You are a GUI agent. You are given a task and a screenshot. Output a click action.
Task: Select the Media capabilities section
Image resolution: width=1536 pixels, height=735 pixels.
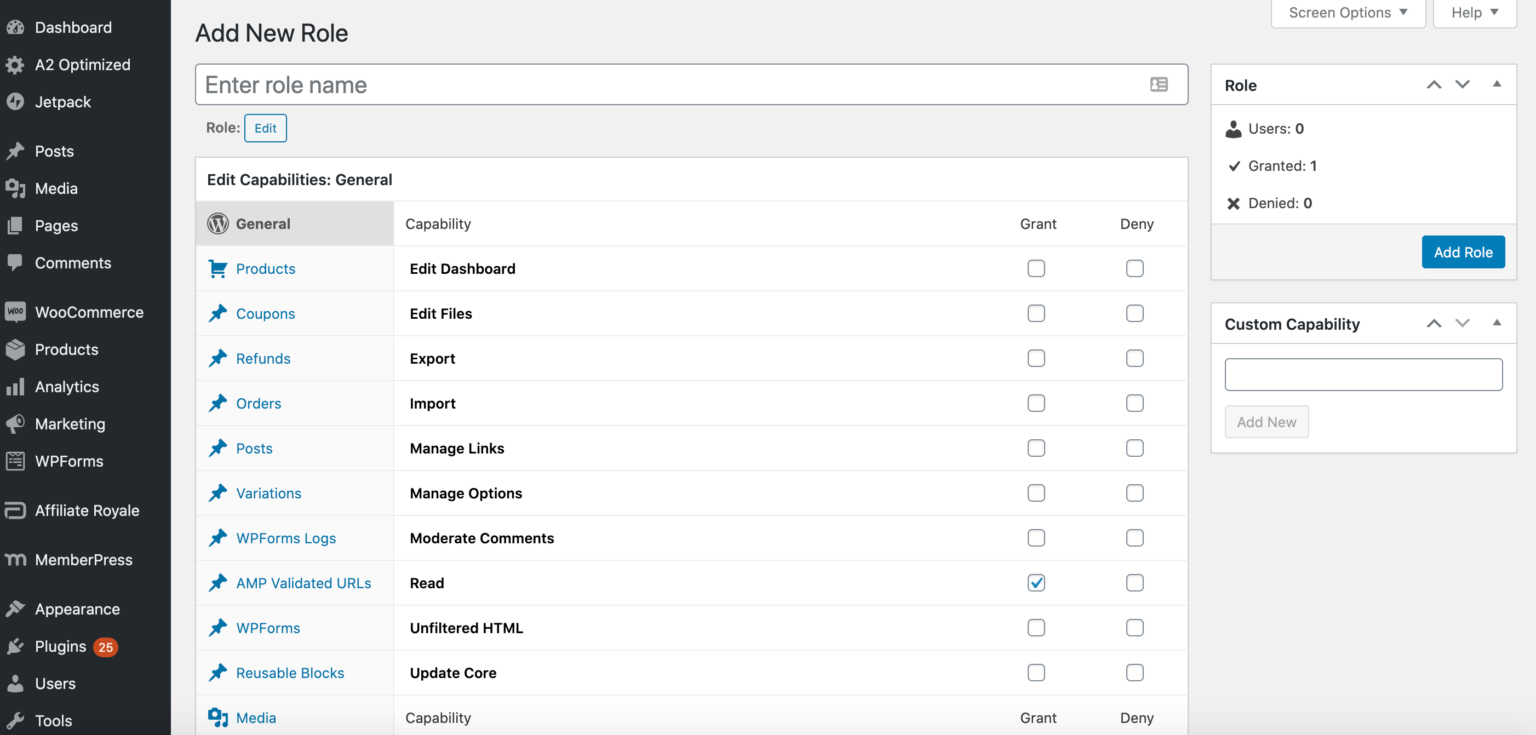pos(256,717)
